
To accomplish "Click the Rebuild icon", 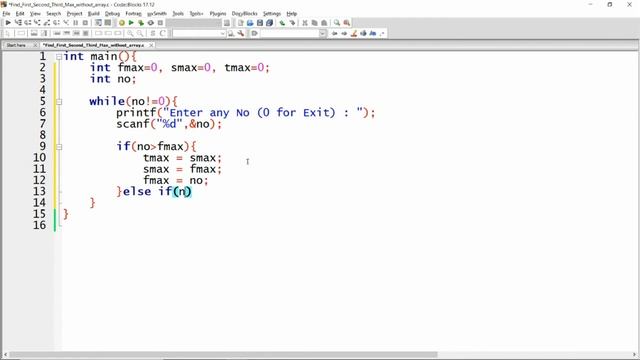I will coord(151,22).
